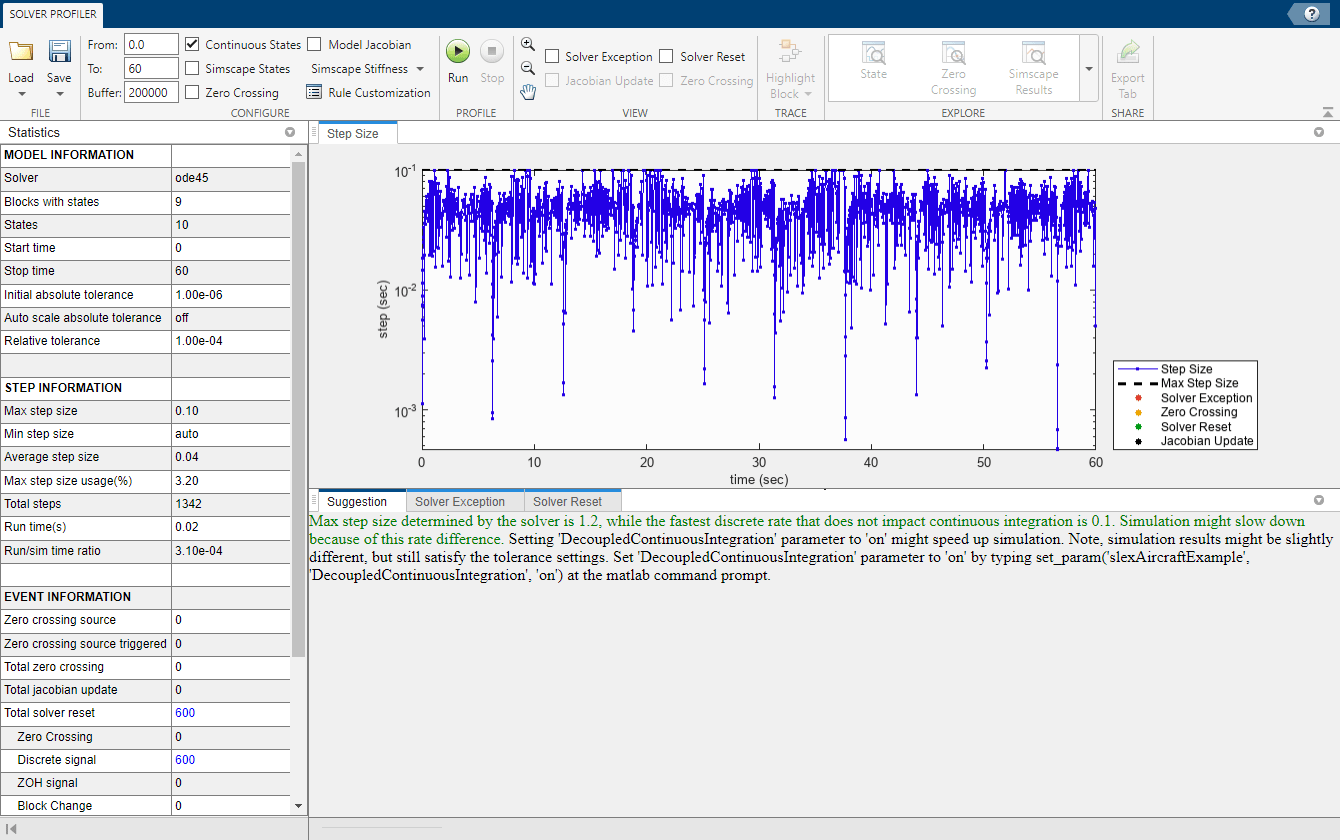The height and width of the screenshot is (840, 1340).
Task: Click the Buffer input field
Action: (152, 93)
